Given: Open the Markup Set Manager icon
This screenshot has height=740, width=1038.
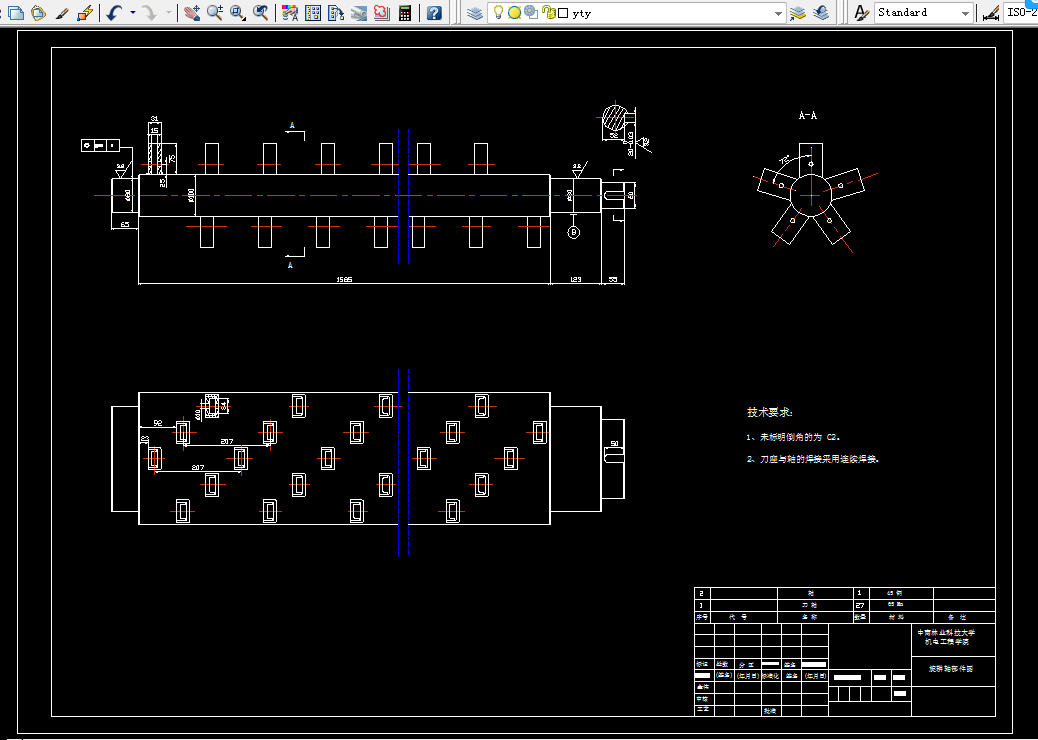Looking at the screenshot, I should click(x=382, y=12).
